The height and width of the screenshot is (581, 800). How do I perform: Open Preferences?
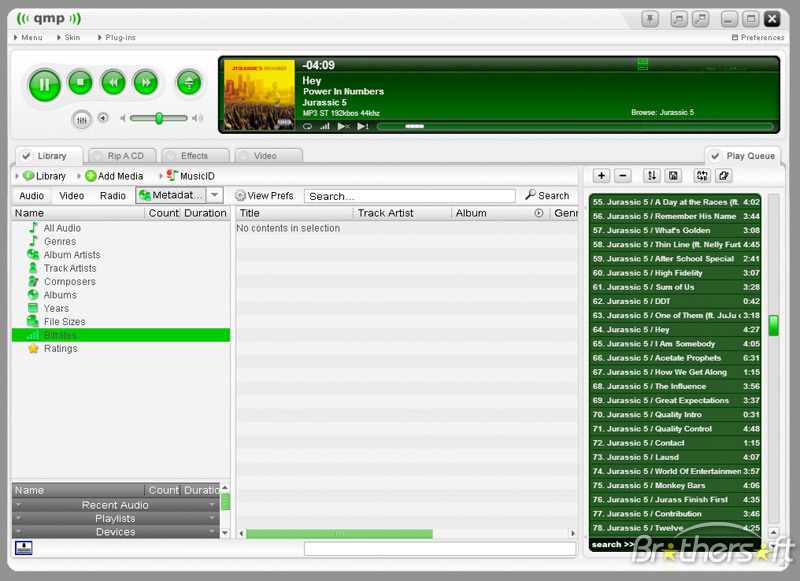(x=758, y=38)
